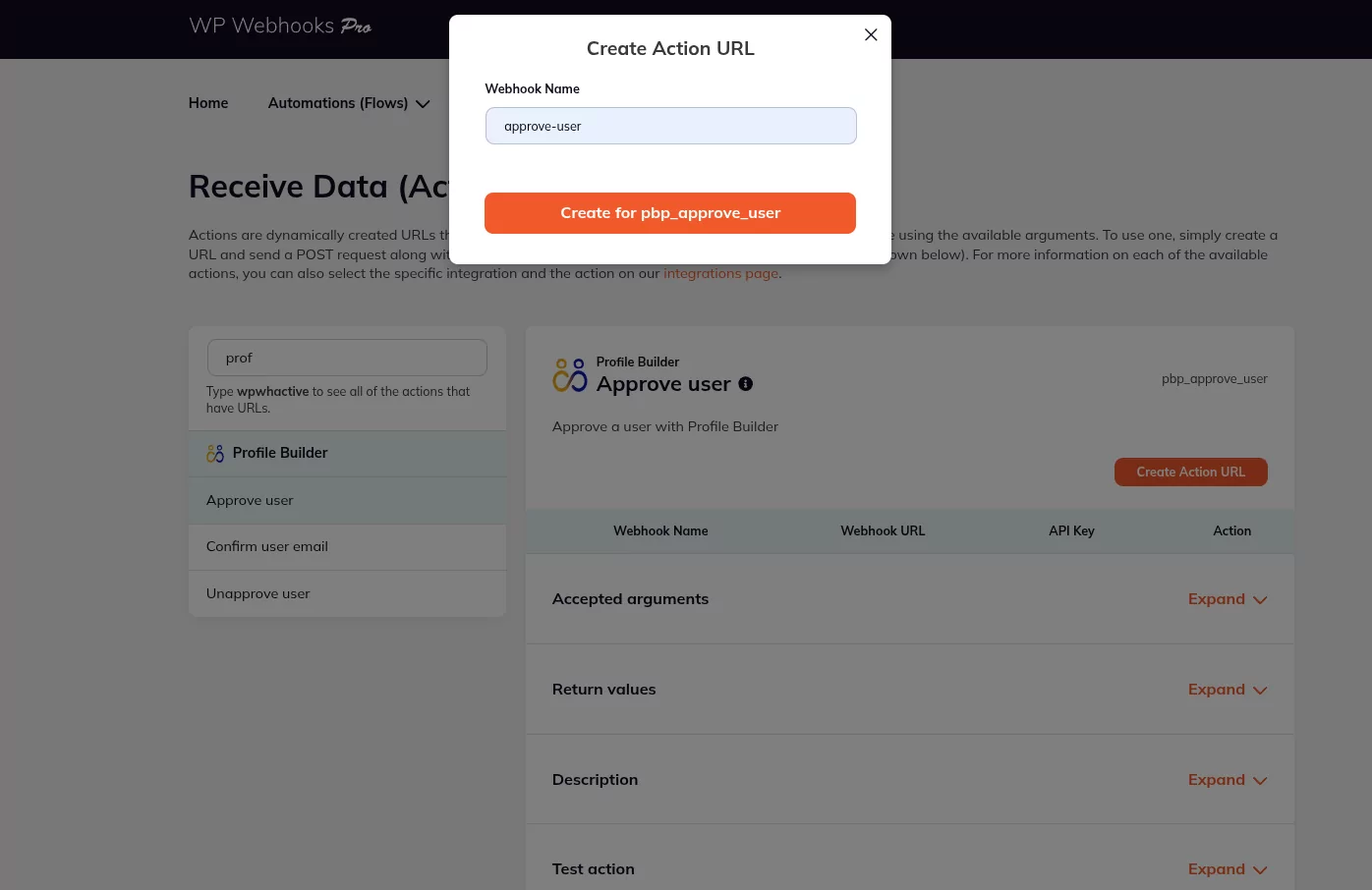Screen dimensions: 1372x890
Task: Expand the Test action section
Action: 1217,868
